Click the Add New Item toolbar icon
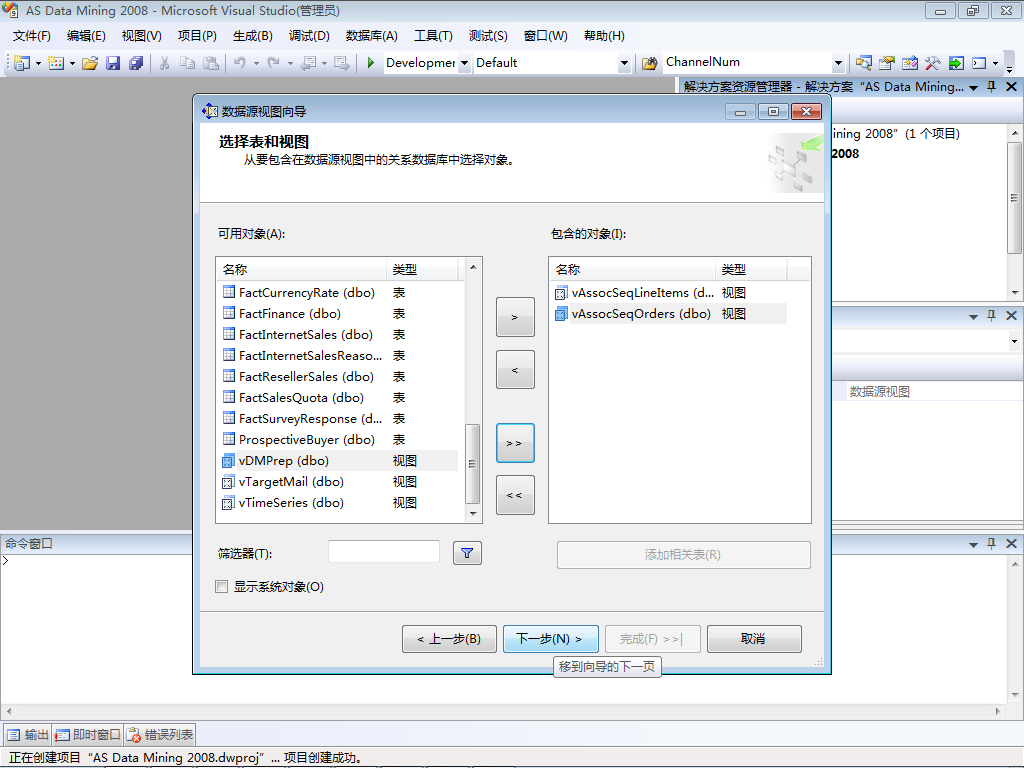1024x768 pixels. pos(56,63)
